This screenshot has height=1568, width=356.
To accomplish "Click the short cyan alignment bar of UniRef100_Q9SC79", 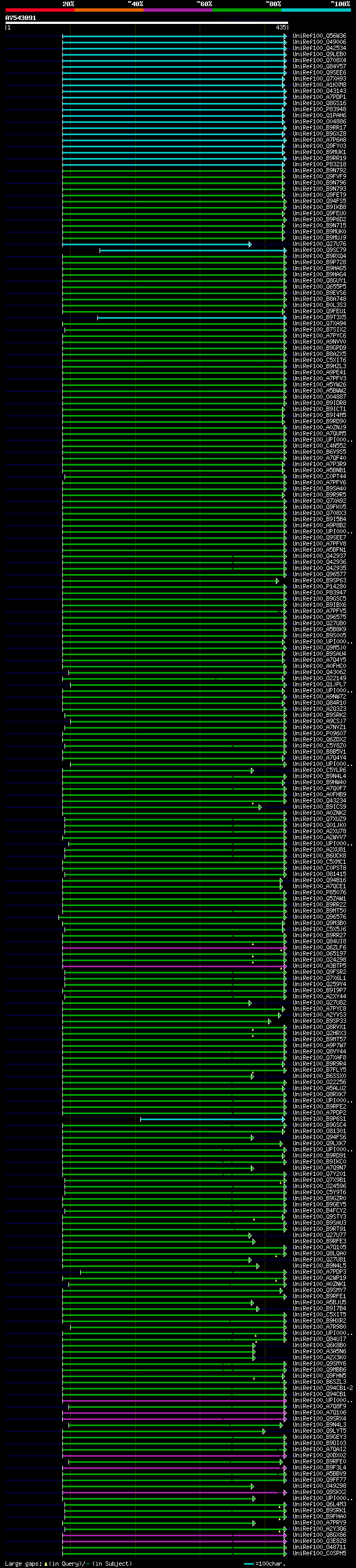I will pyautogui.click(x=193, y=250).
